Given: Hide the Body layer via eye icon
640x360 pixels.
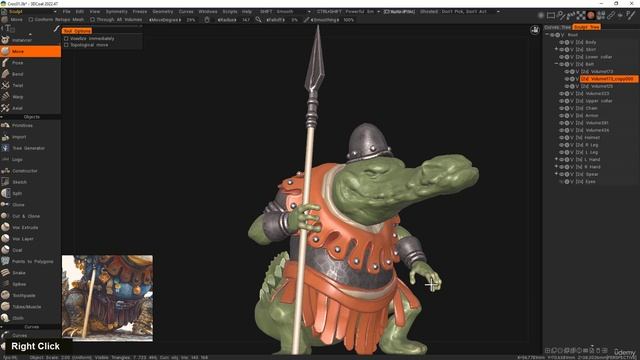Looking at the screenshot, I should (561, 42).
